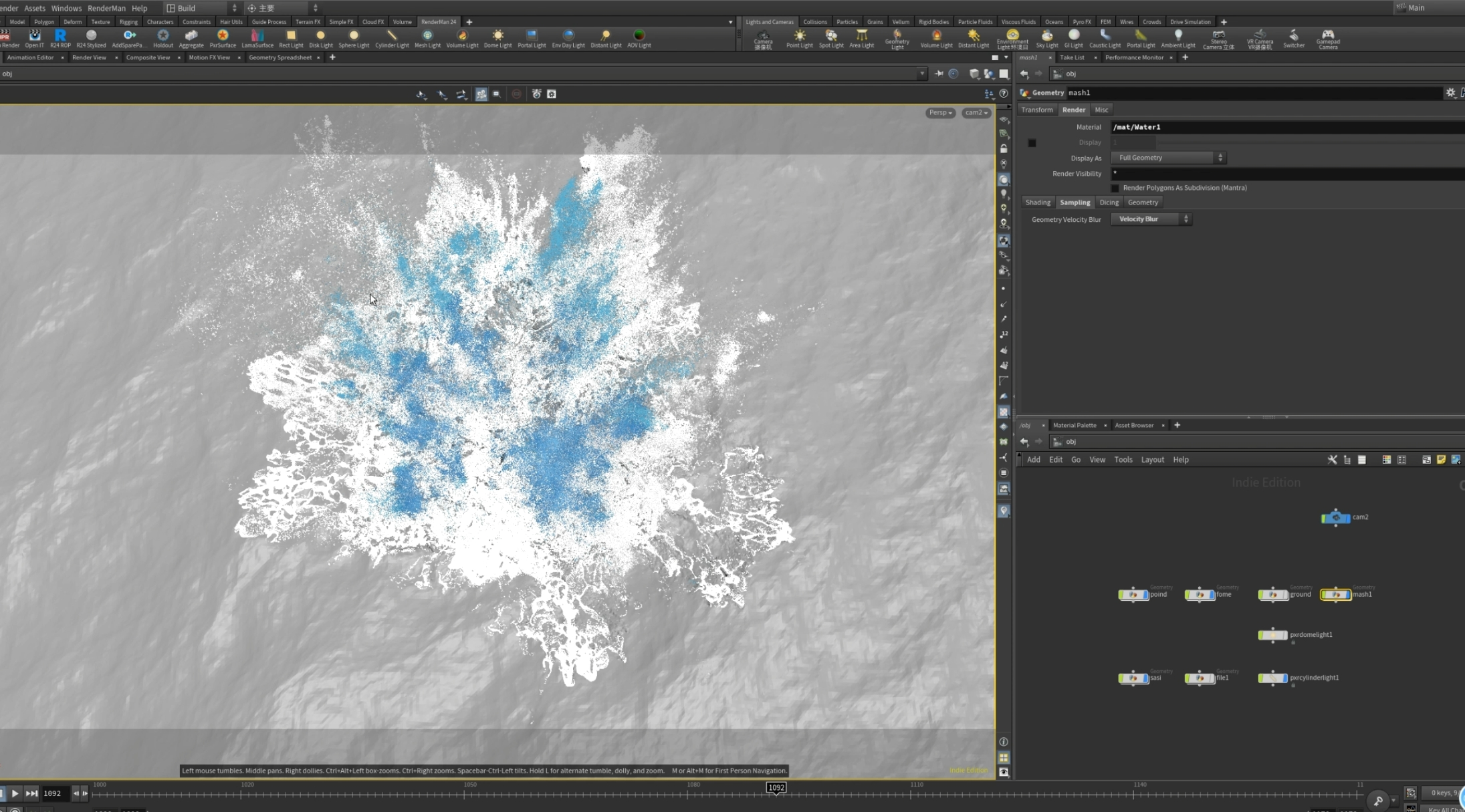Enable Render Polygons As Subdivision (Mantra)
The image size is (1465, 812).
[1115, 188]
